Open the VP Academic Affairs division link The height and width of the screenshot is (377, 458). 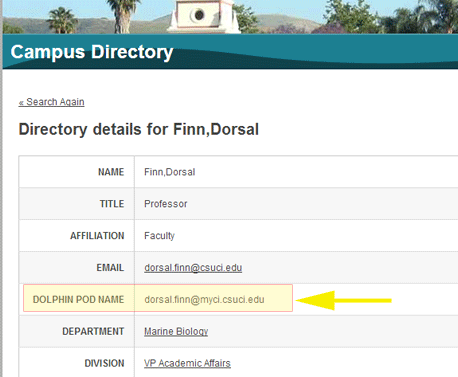(x=187, y=363)
